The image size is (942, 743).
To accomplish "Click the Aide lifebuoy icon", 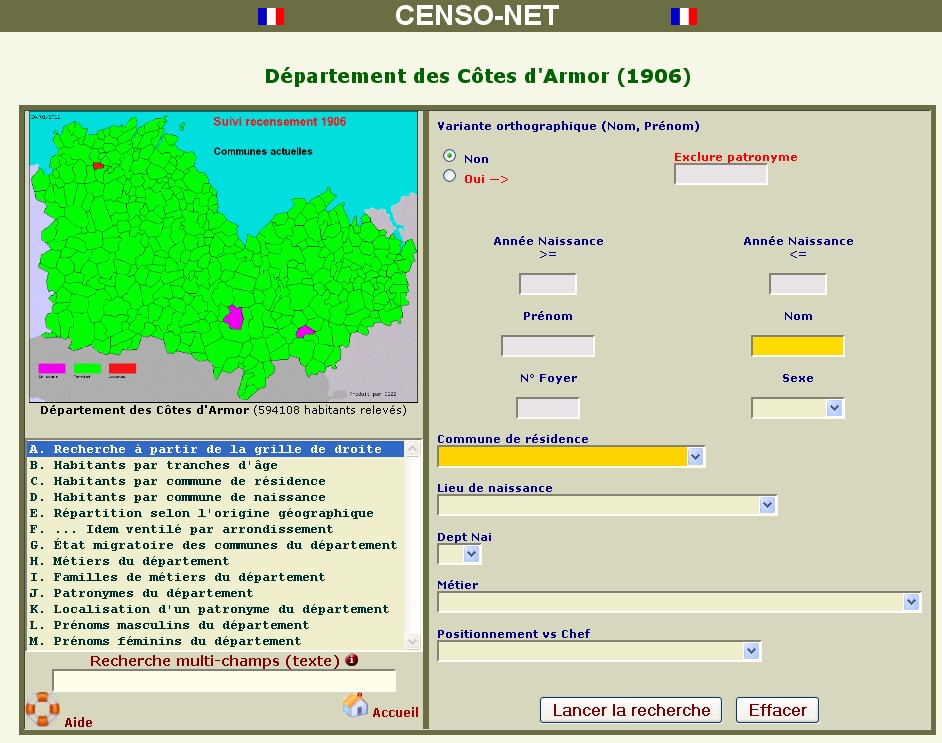I will (43, 708).
